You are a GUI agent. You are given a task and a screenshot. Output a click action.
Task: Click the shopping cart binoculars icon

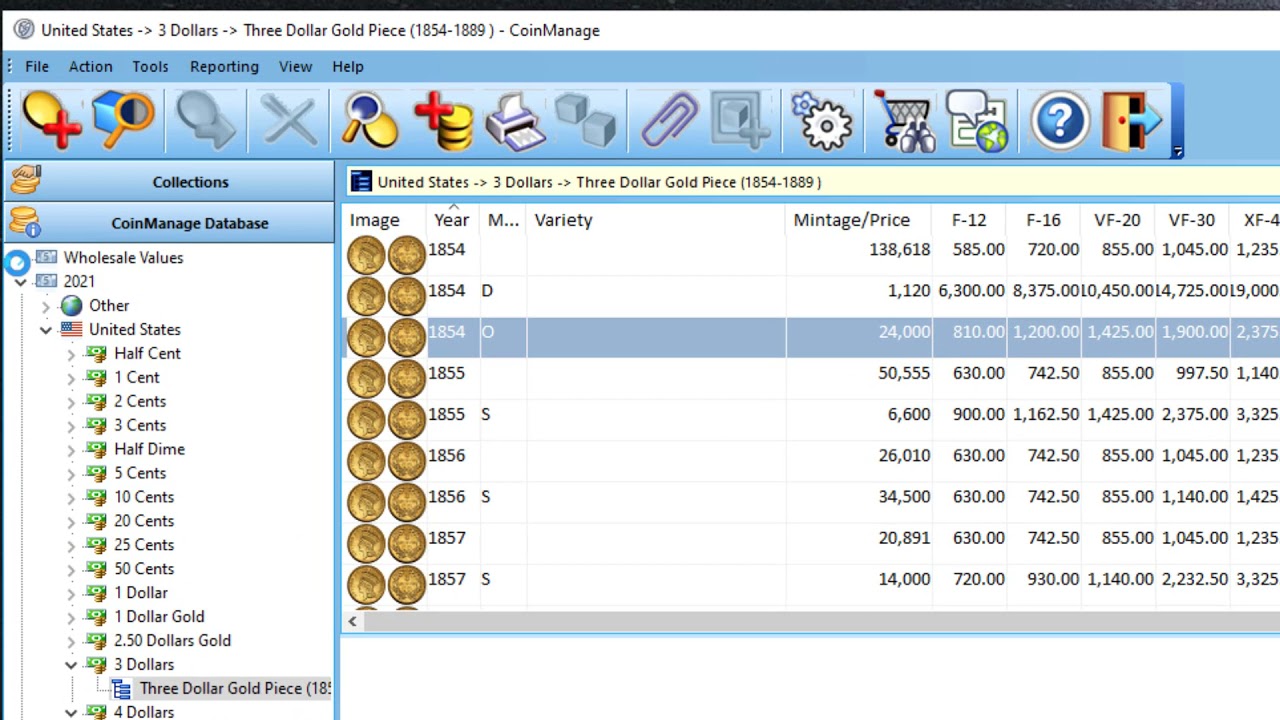[903, 121]
